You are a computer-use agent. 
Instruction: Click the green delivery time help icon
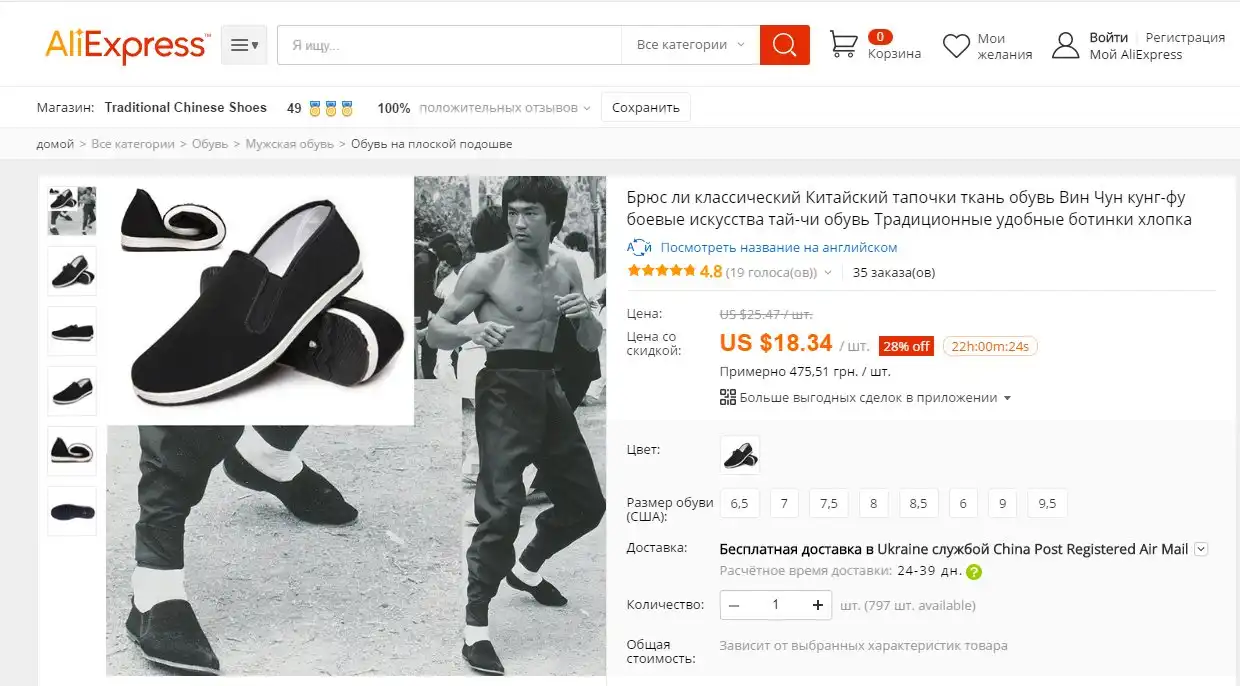tap(973, 572)
